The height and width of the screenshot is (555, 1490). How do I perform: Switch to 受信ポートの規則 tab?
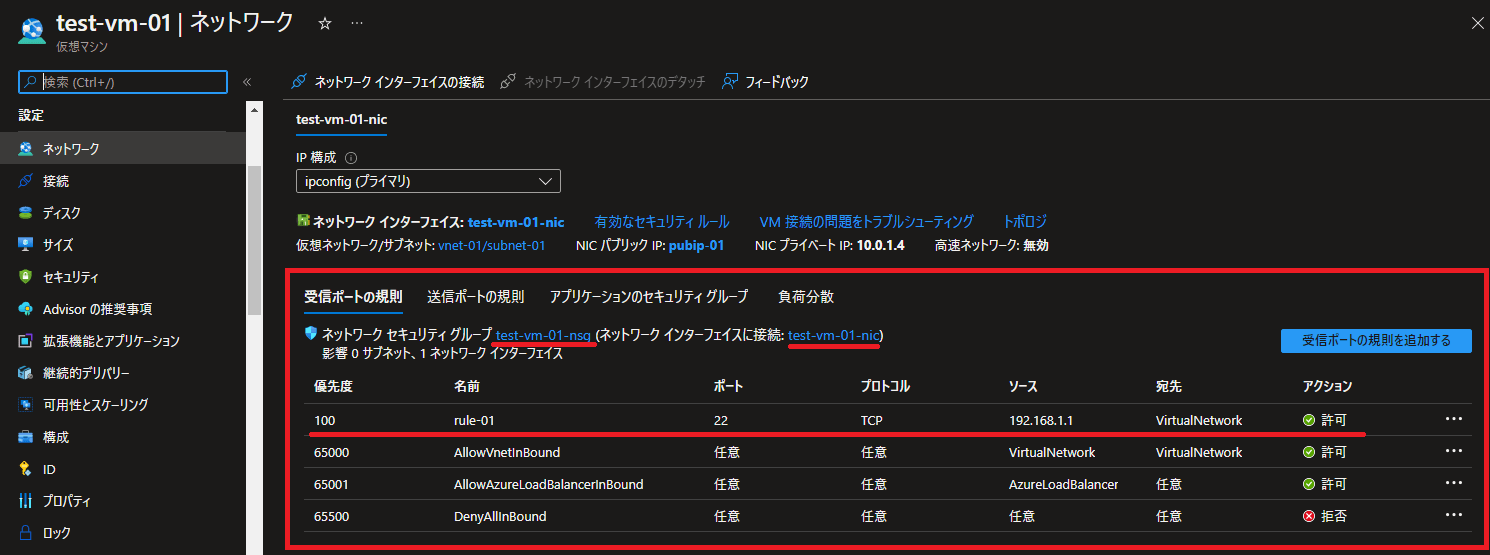353,296
